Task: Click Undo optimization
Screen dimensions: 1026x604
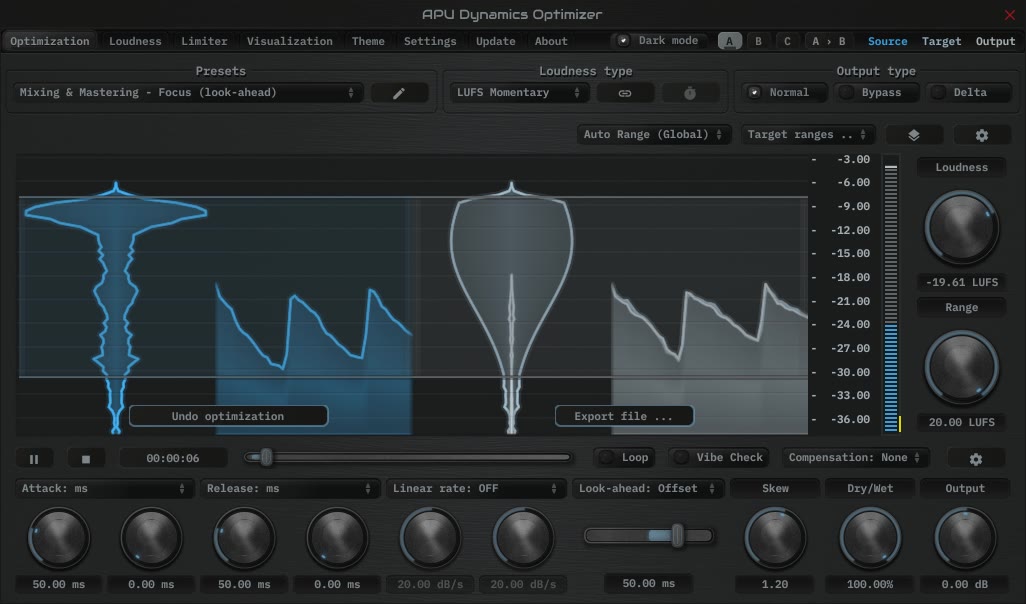Action: click(228, 416)
